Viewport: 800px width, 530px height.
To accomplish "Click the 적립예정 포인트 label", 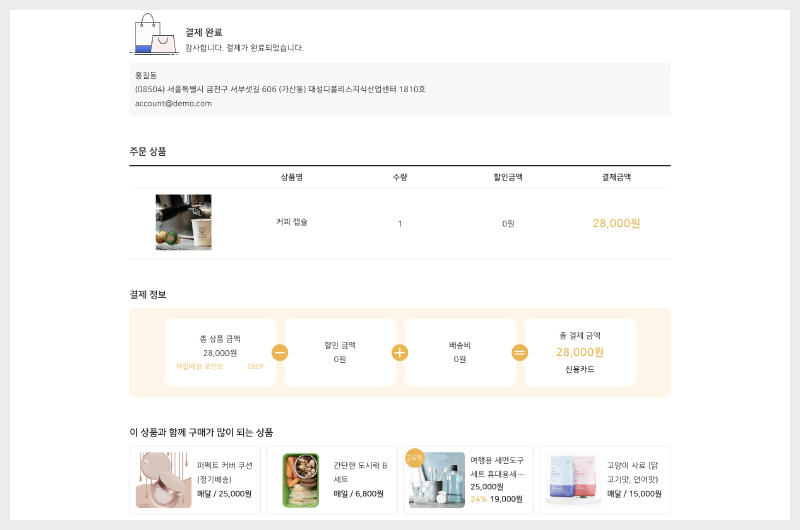I will tap(200, 367).
